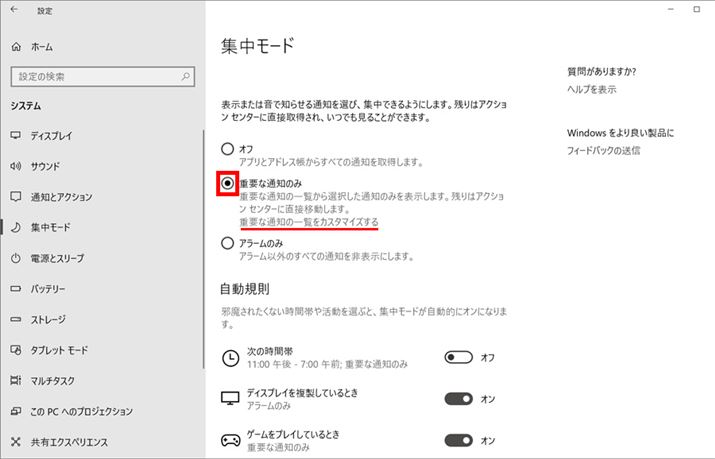Select the アラームのみ radio button
The height and width of the screenshot is (459, 715).
tap(227, 243)
